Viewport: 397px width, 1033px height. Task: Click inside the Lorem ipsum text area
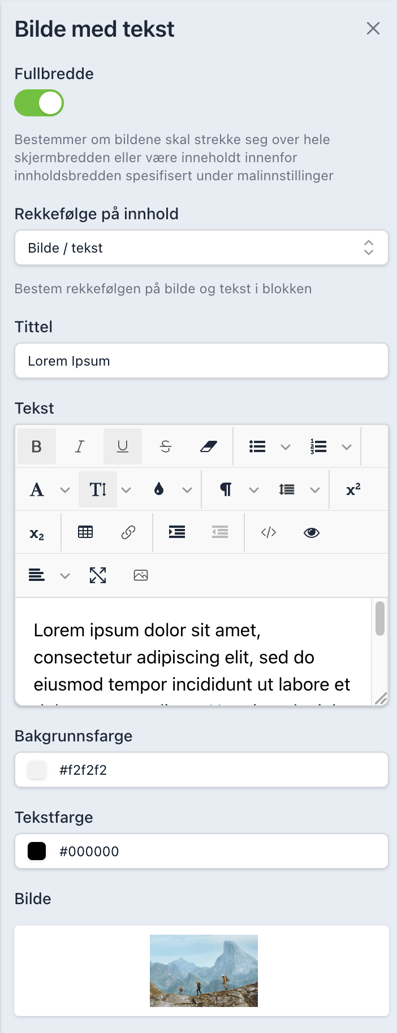coord(192,652)
